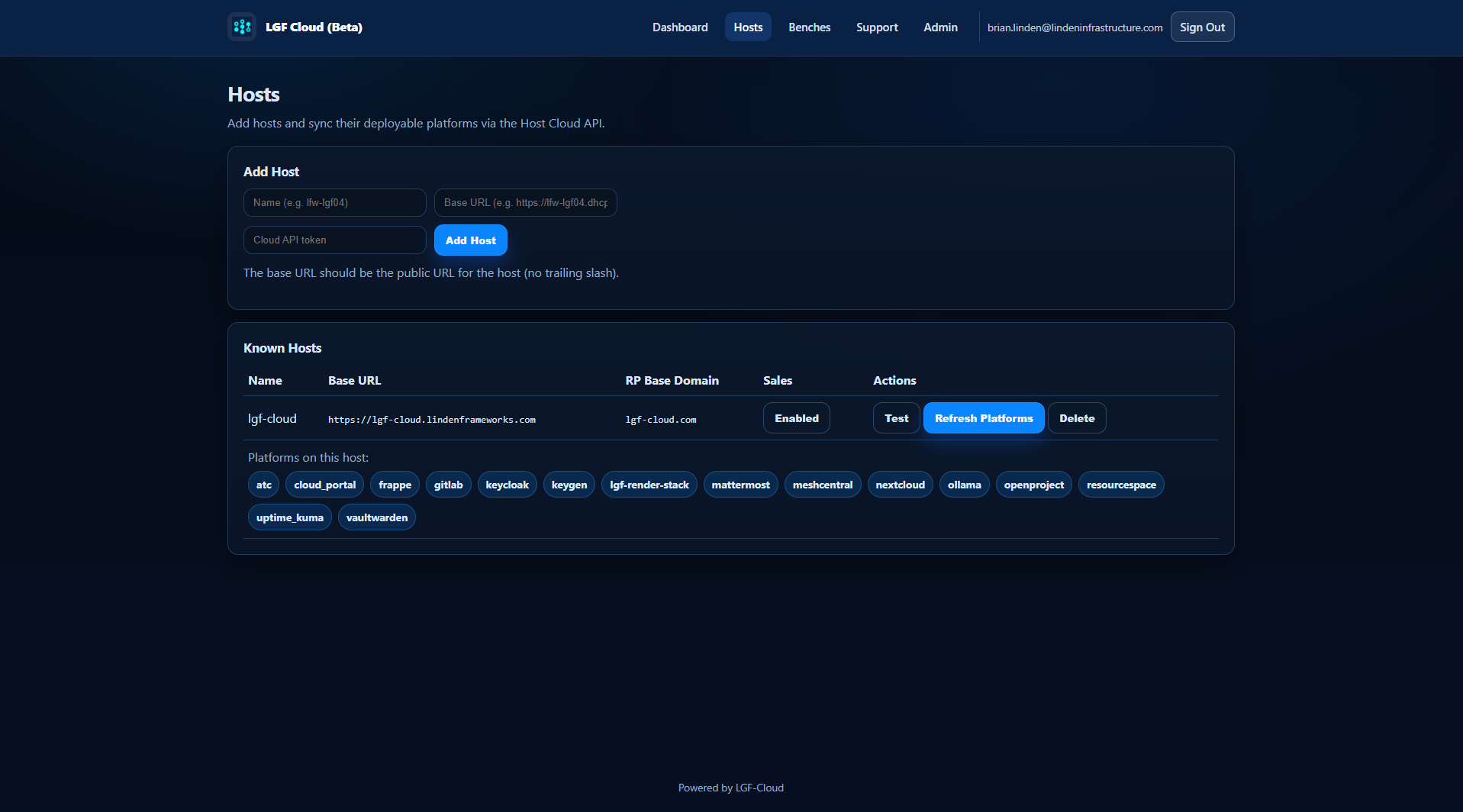This screenshot has height=812, width=1463.
Task: Click the Known Hosts heading
Action: 282,348
